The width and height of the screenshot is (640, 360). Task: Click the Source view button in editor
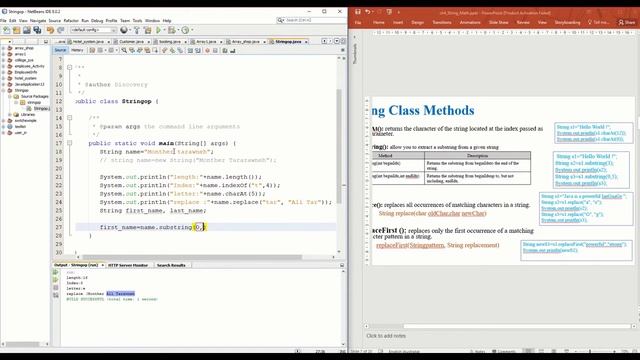click(x=60, y=50)
